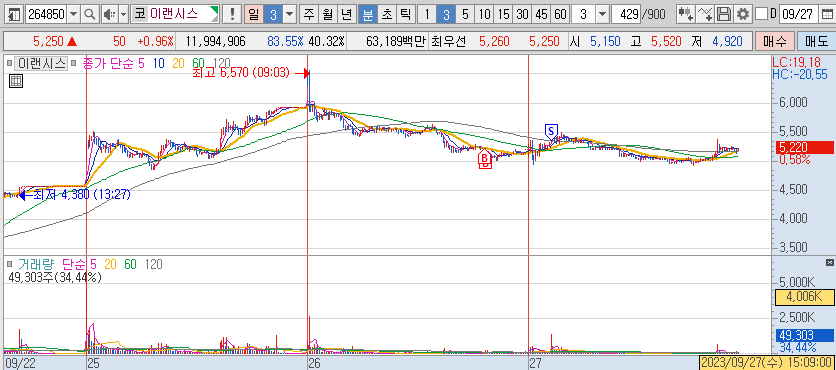836x370 pixels.
Task: Select the 30-minute interval
Action: pos(522,14)
